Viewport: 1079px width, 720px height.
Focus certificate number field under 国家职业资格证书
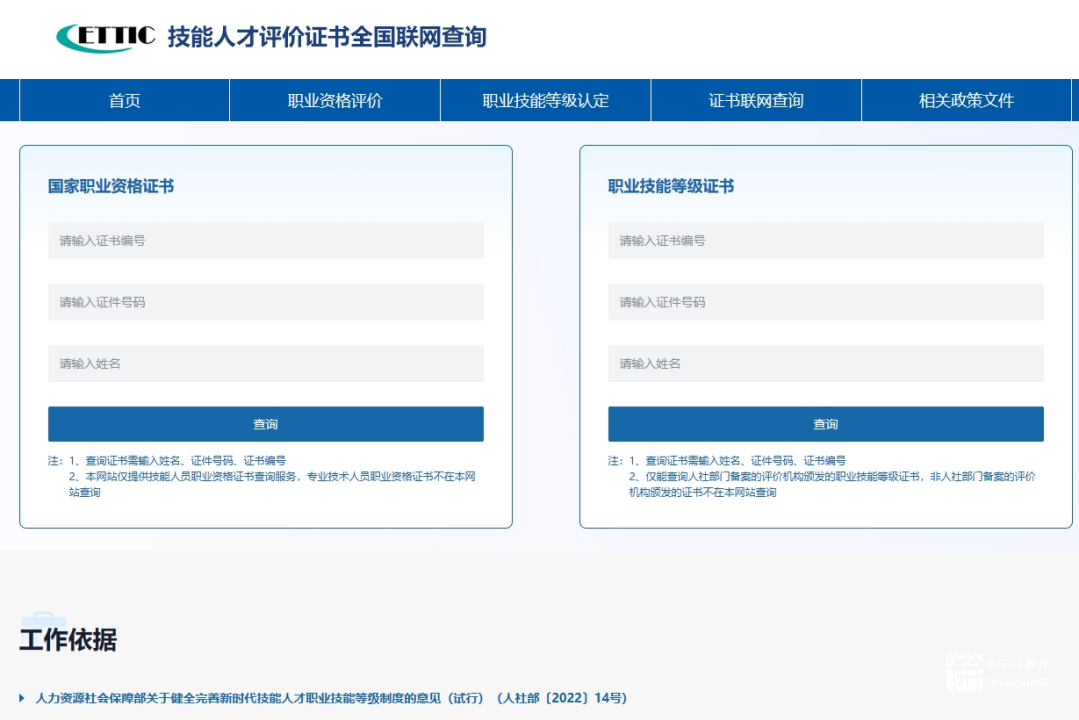[265, 241]
